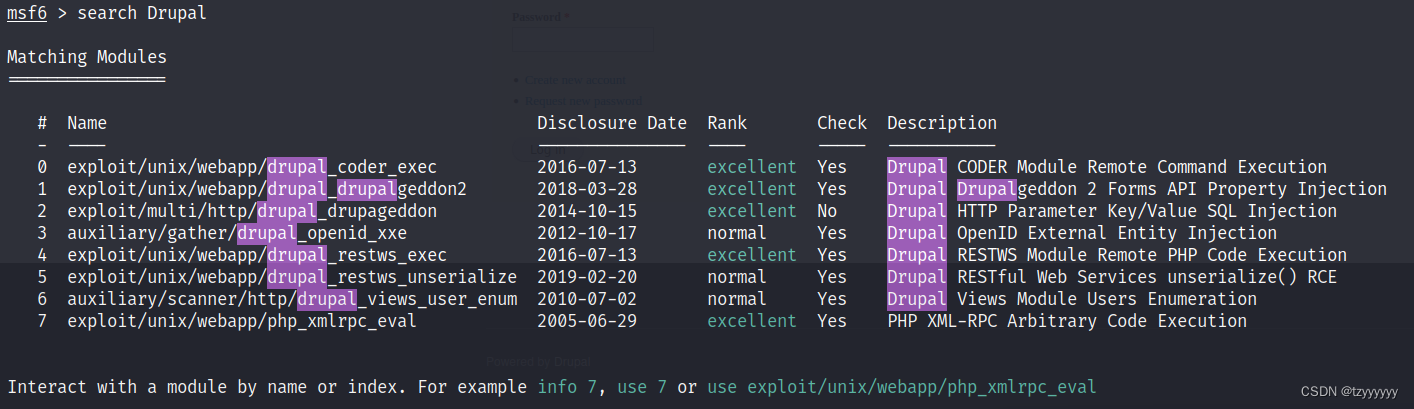Image resolution: width=1414 pixels, height=409 pixels.
Task: Click disclosure date 2019-02-20
Action: click(587, 277)
